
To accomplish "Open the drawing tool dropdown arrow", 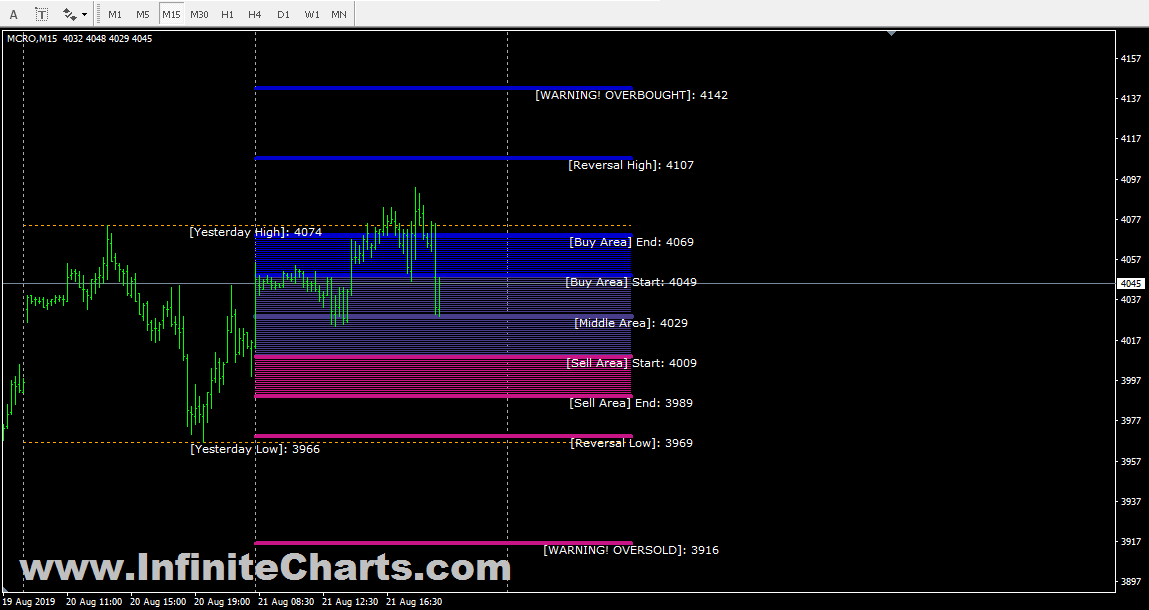I will click(x=84, y=14).
